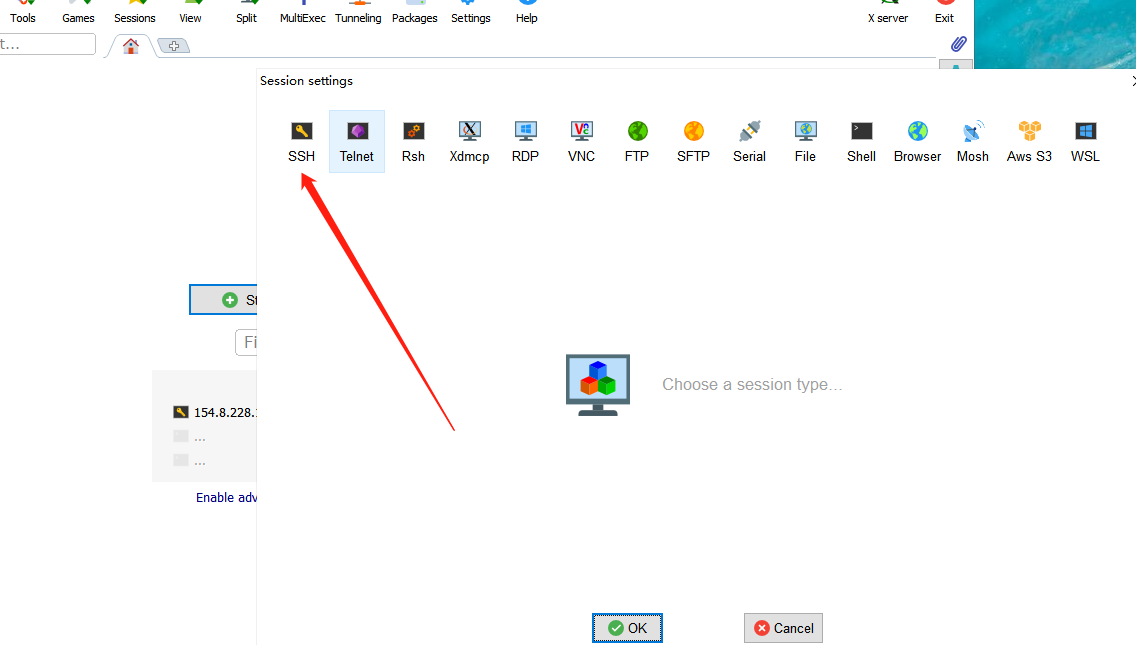This screenshot has width=1136, height=645.
Task: Open the Tools menu in toolbar
Action: tap(22, 13)
